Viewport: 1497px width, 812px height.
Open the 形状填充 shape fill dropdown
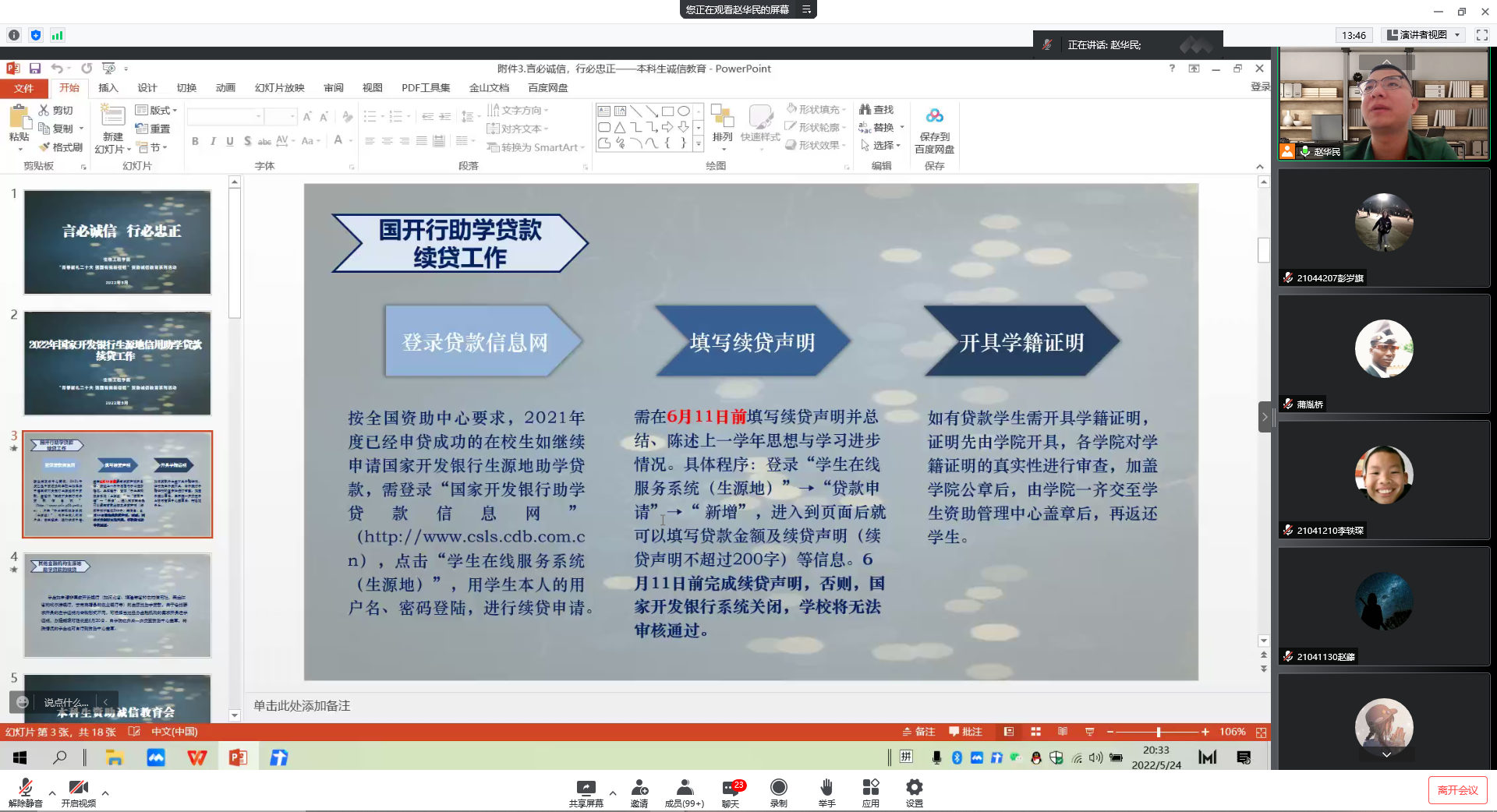816,109
